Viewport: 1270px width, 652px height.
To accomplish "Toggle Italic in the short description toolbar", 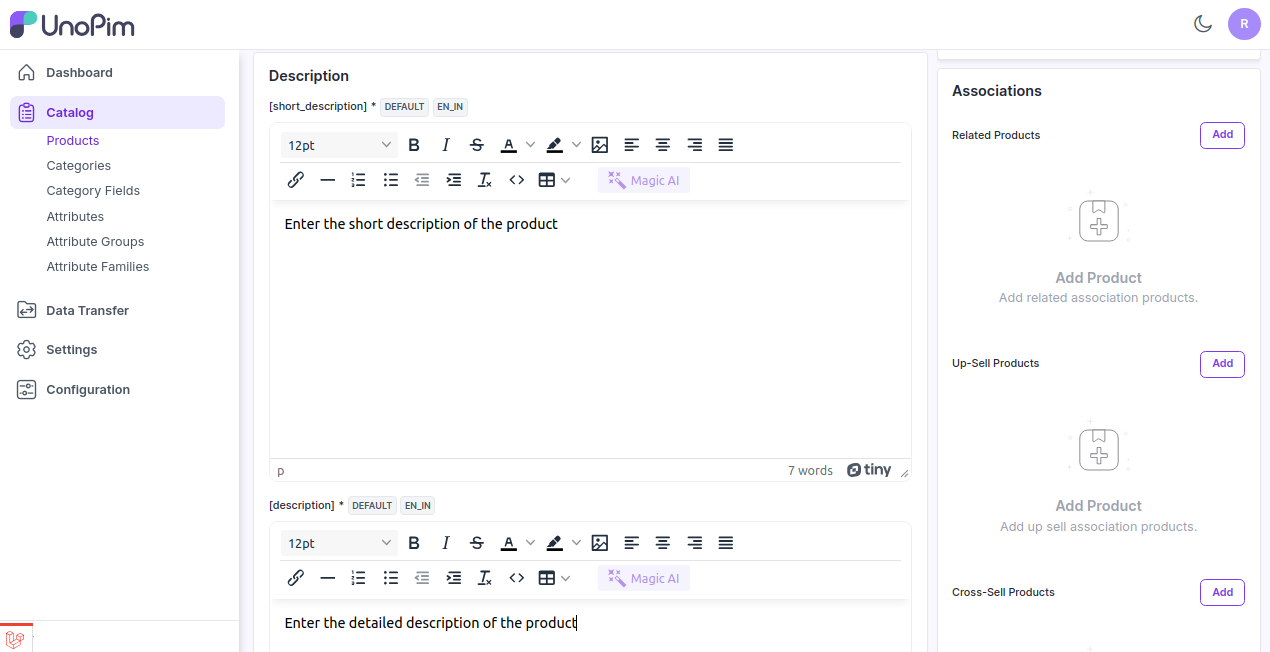I will [x=446, y=145].
